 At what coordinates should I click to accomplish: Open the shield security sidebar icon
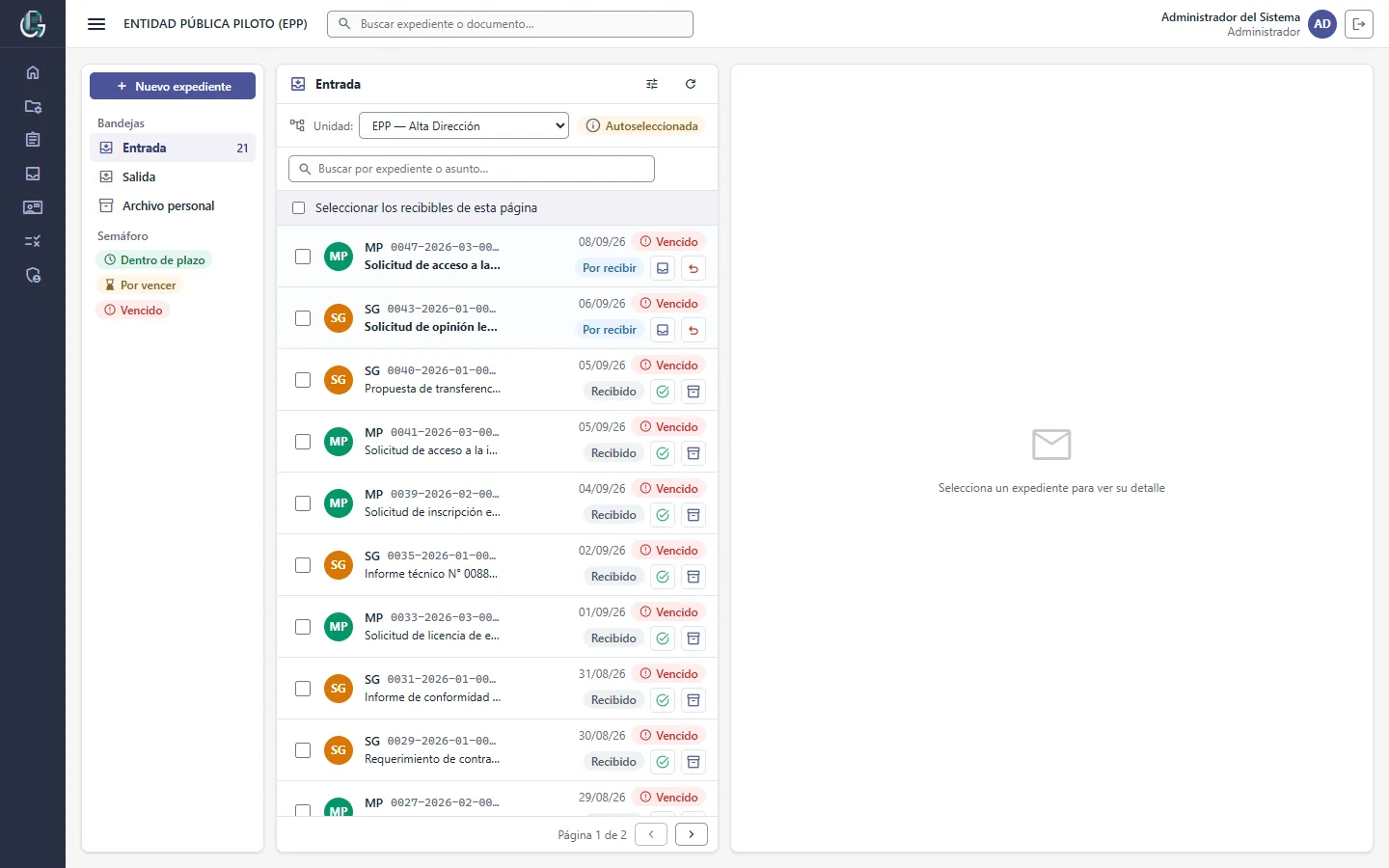point(33,276)
